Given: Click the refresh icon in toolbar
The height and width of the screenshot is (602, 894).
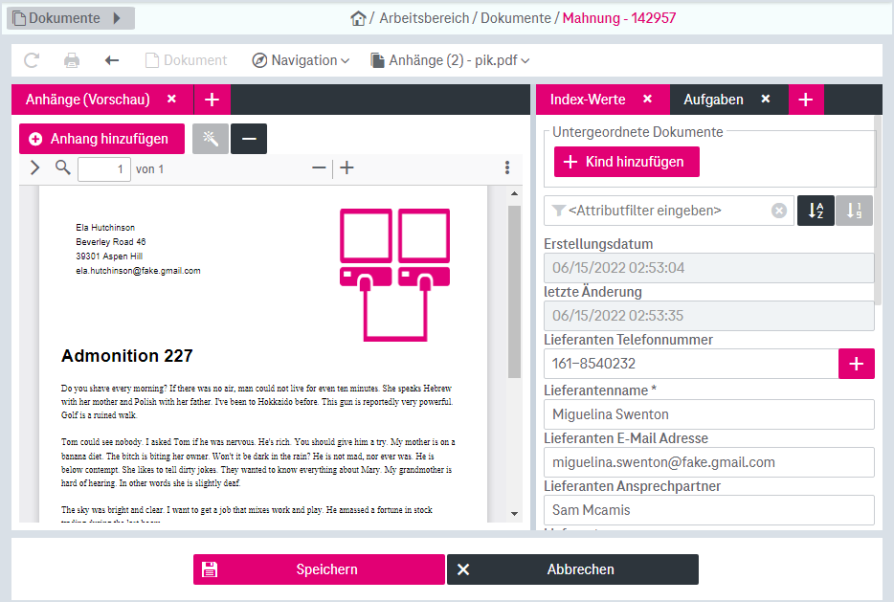Looking at the screenshot, I should 31,60.
